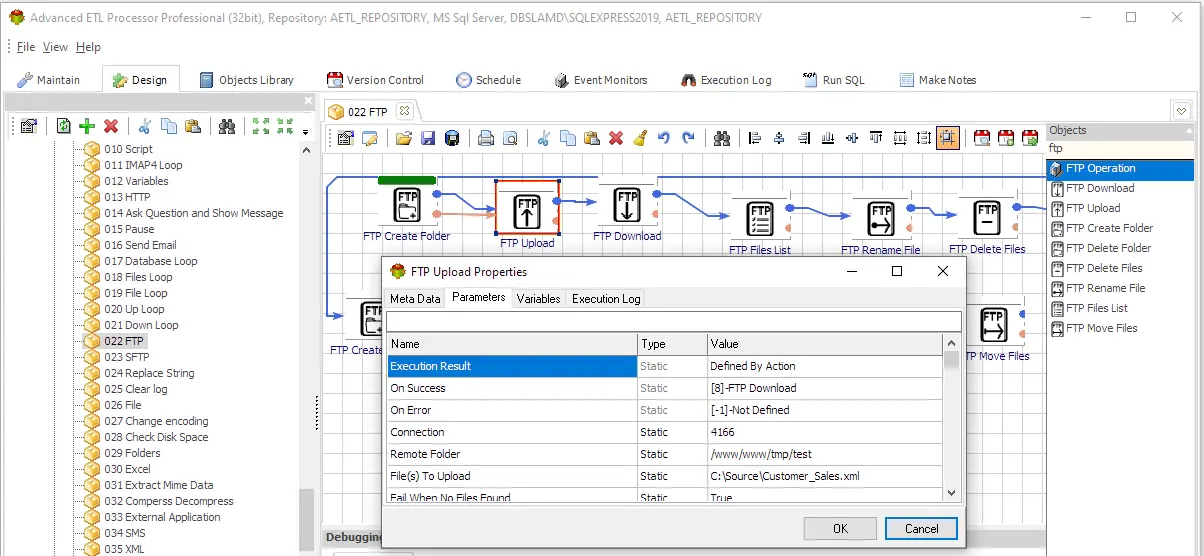
Task: Click the Cancel button
Action: pos(921,528)
